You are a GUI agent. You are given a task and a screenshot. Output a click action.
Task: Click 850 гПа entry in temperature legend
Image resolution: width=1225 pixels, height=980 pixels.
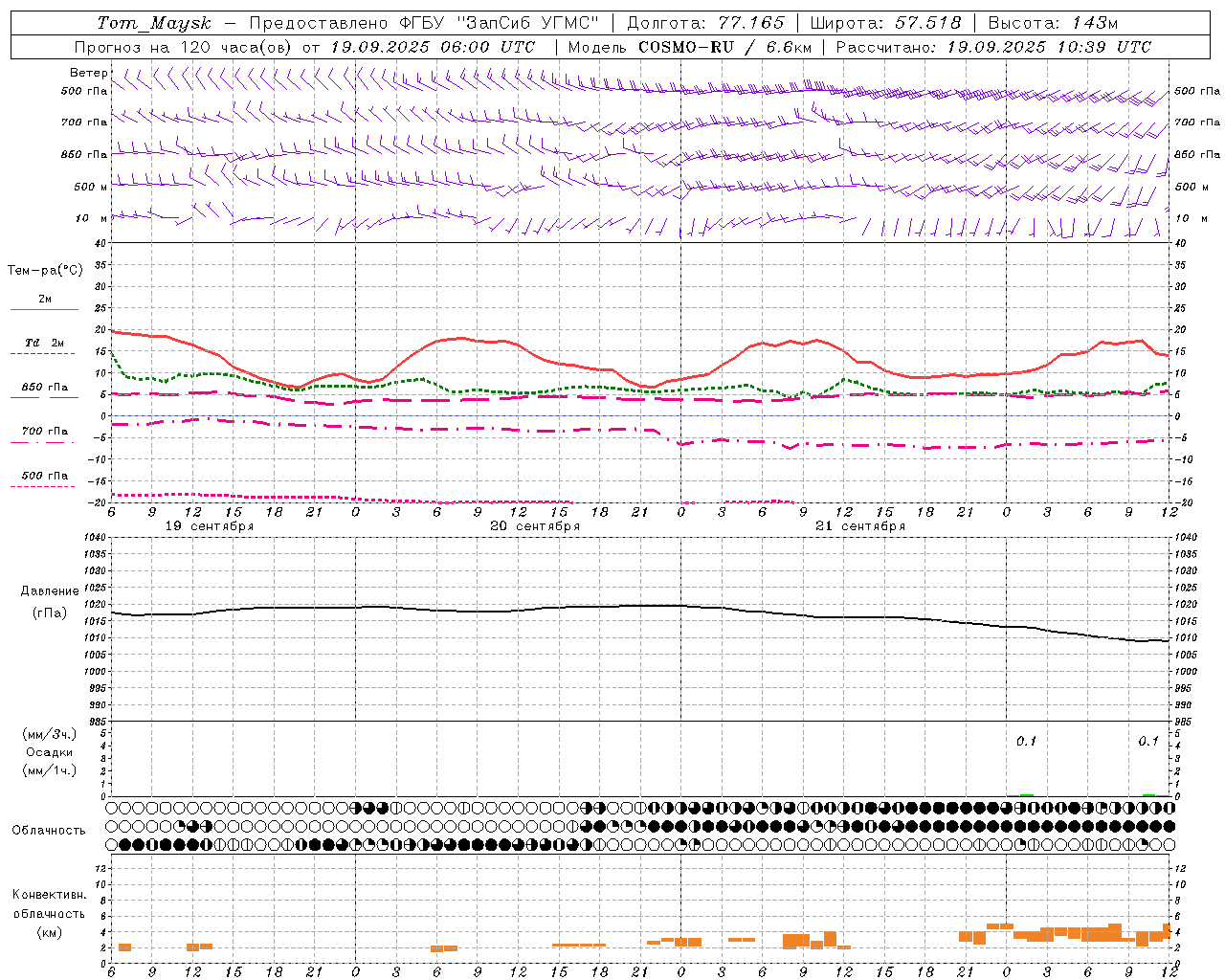[x=44, y=388]
